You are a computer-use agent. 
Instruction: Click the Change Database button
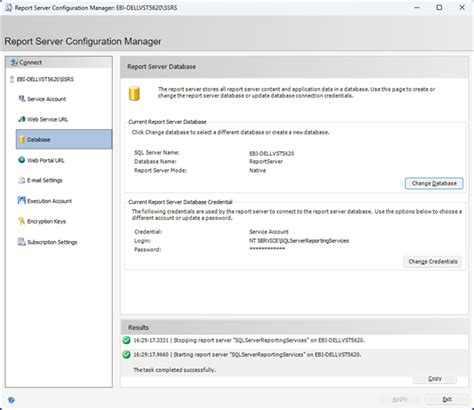click(434, 183)
